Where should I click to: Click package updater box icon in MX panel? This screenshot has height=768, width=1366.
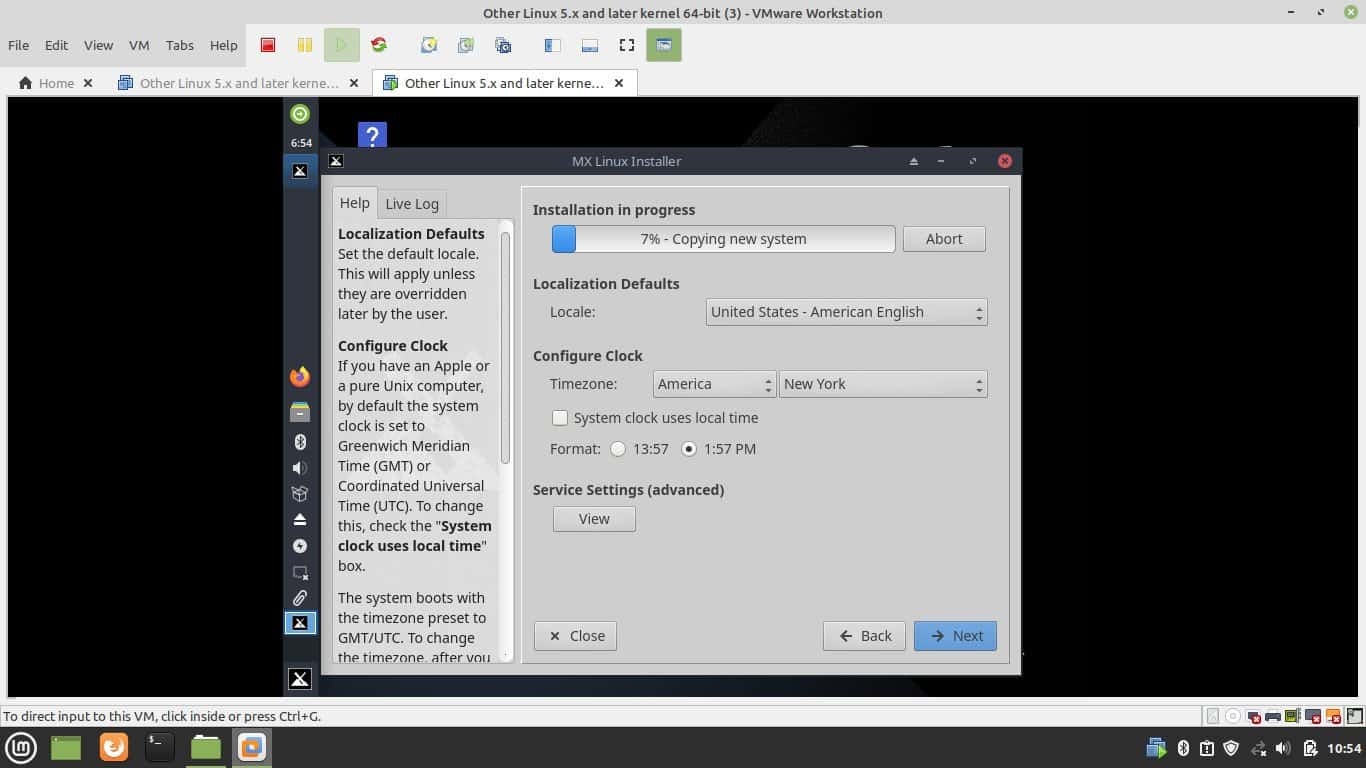pyautogui.click(x=300, y=494)
